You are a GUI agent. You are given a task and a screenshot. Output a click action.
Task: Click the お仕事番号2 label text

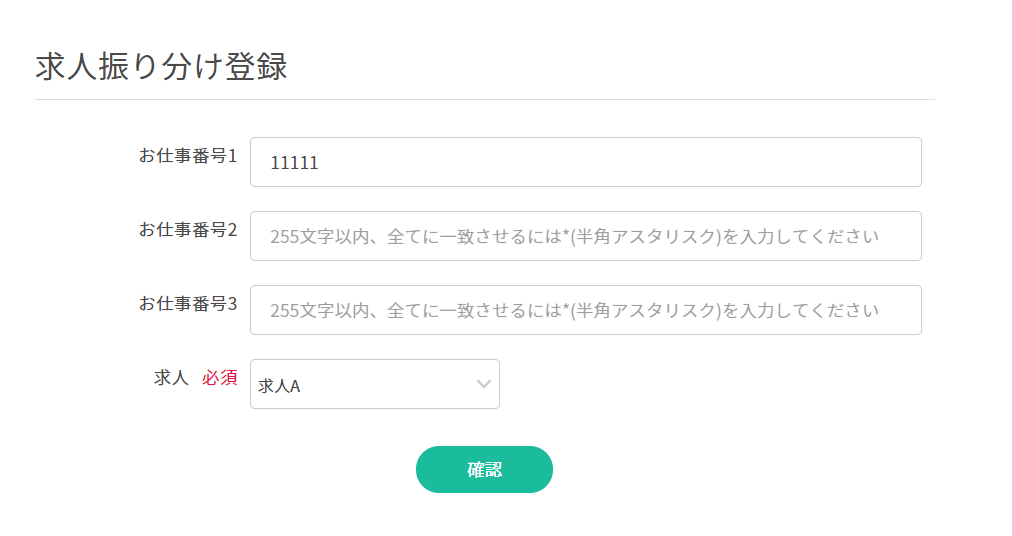pos(188,230)
